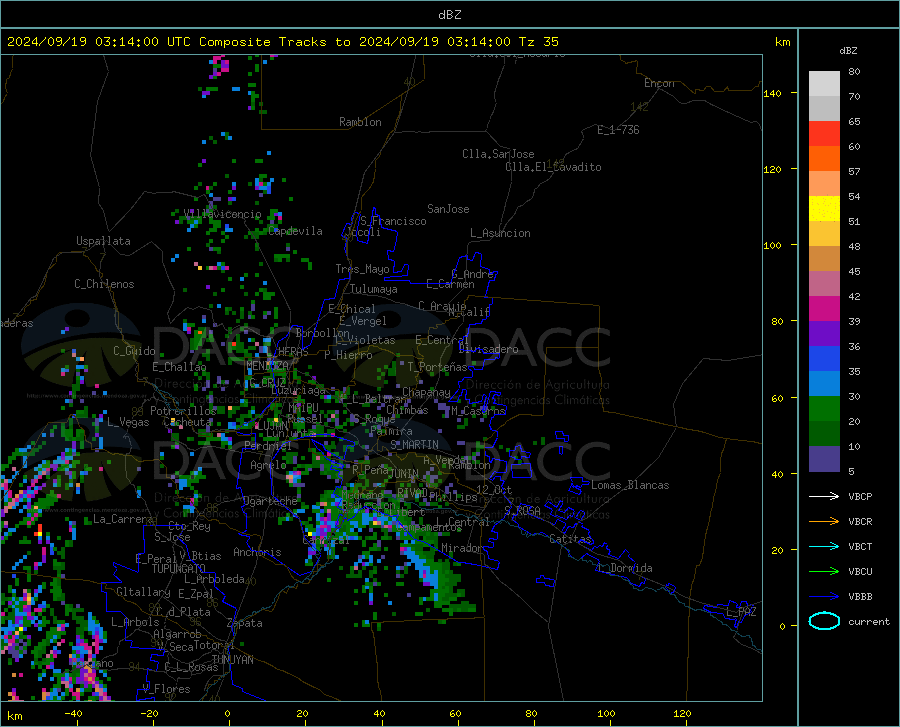Pick the dark orange 57-60 dBZ swatch

click(x=824, y=158)
